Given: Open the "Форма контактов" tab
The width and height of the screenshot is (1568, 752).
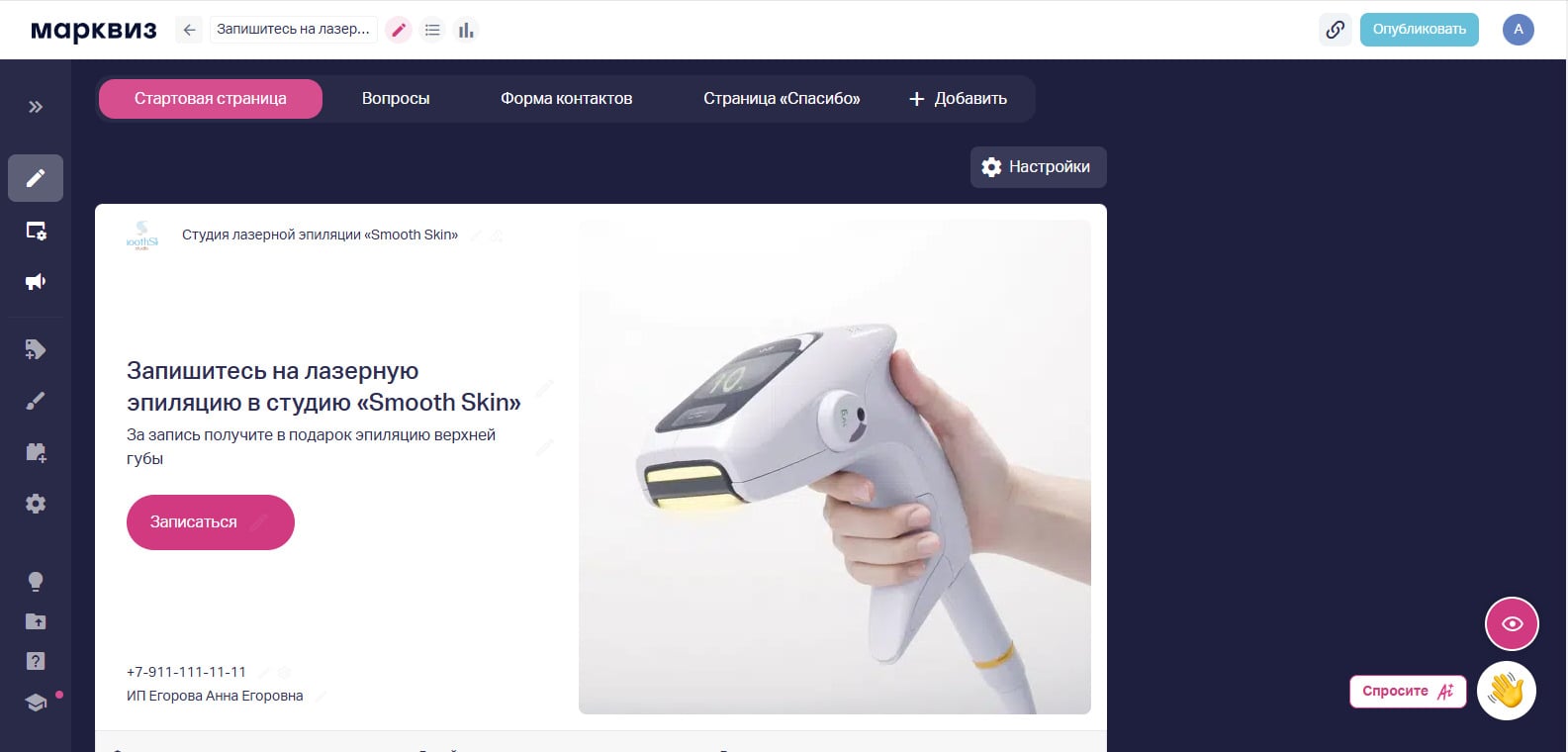Looking at the screenshot, I should (566, 99).
